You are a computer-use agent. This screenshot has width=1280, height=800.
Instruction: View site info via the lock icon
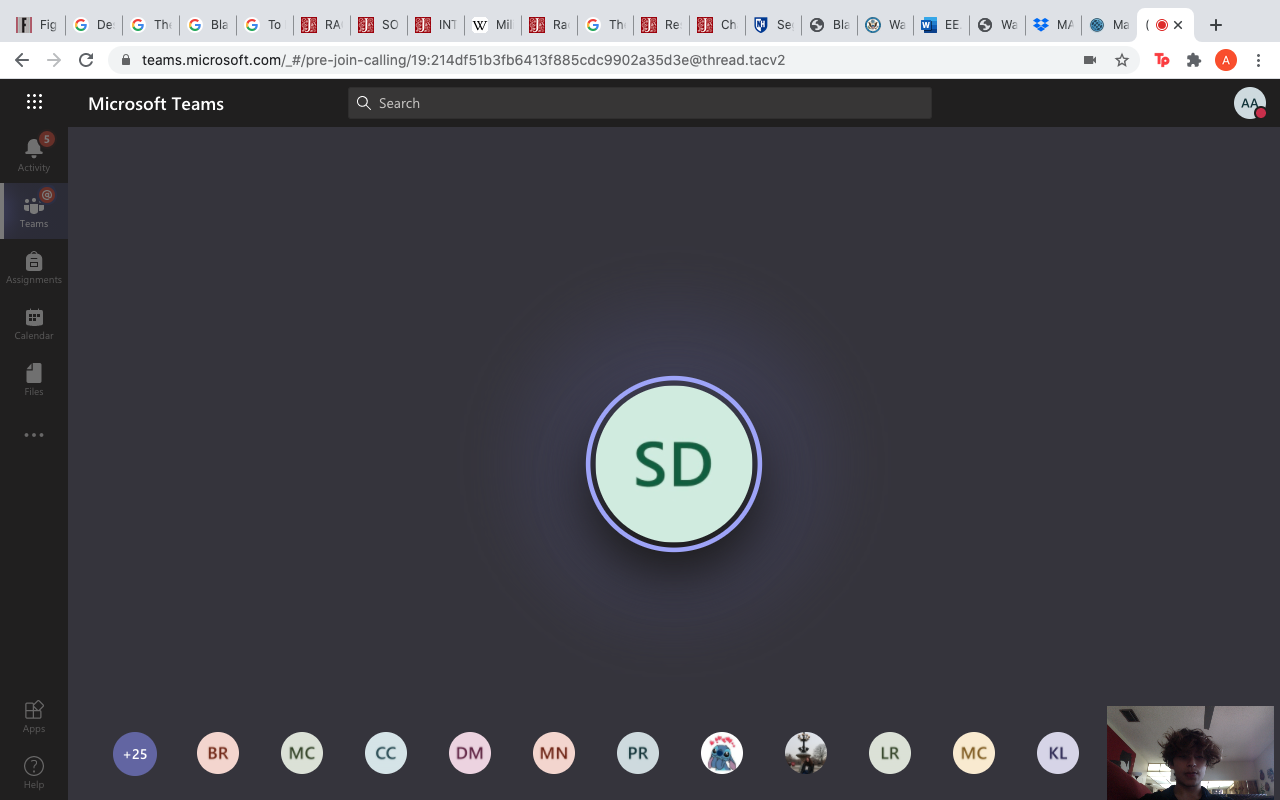pos(126,60)
